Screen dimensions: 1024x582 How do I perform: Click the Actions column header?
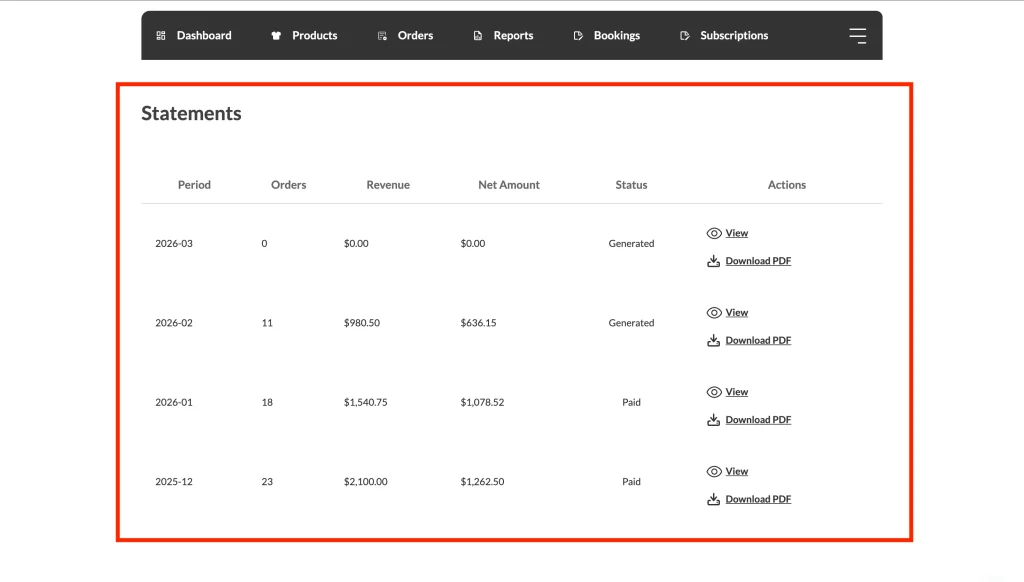pos(787,185)
